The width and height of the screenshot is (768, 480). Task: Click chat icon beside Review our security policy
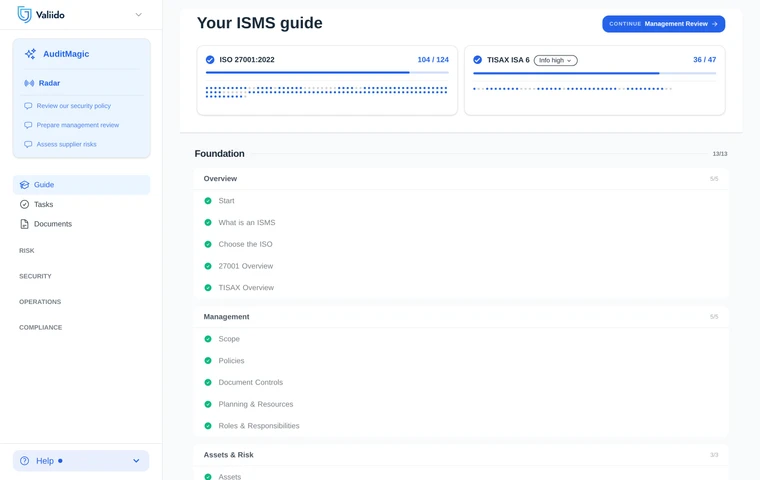(28, 106)
